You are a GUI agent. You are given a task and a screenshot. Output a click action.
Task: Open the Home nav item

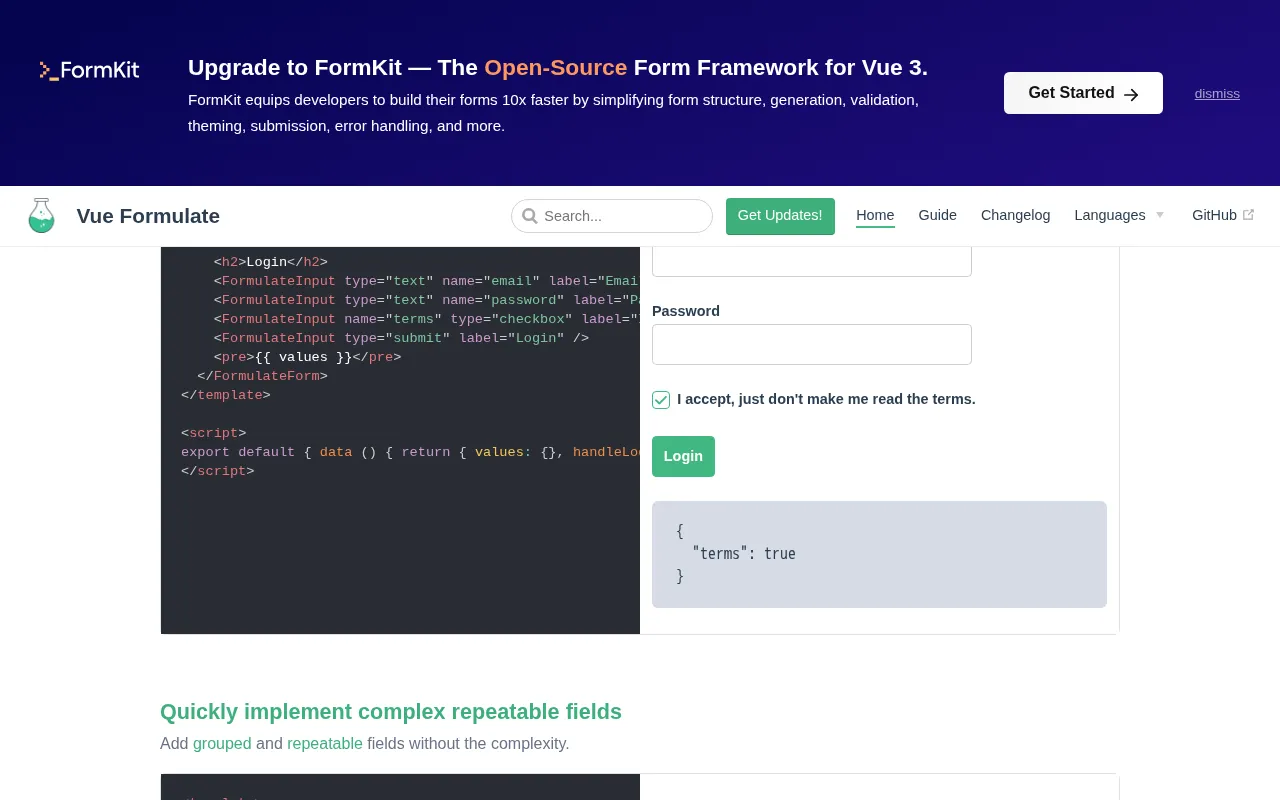(875, 215)
